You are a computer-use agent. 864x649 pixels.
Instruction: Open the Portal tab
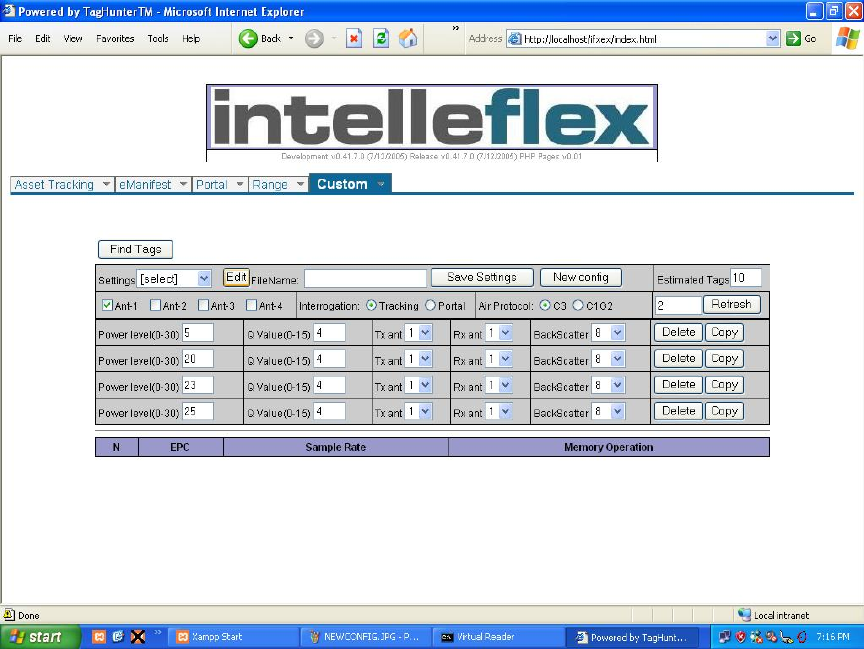coord(220,185)
